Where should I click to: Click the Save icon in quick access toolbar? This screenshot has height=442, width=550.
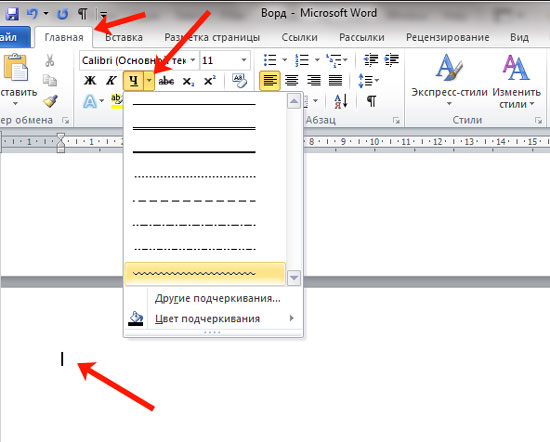(x=13, y=14)
